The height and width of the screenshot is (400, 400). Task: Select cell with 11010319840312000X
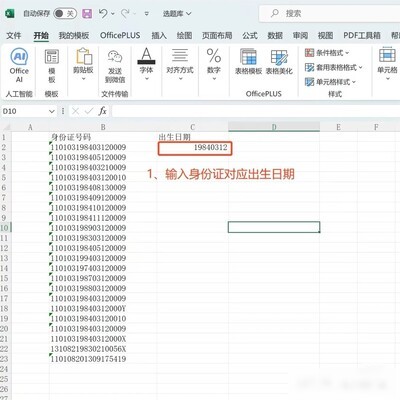(x=103, y=339)
